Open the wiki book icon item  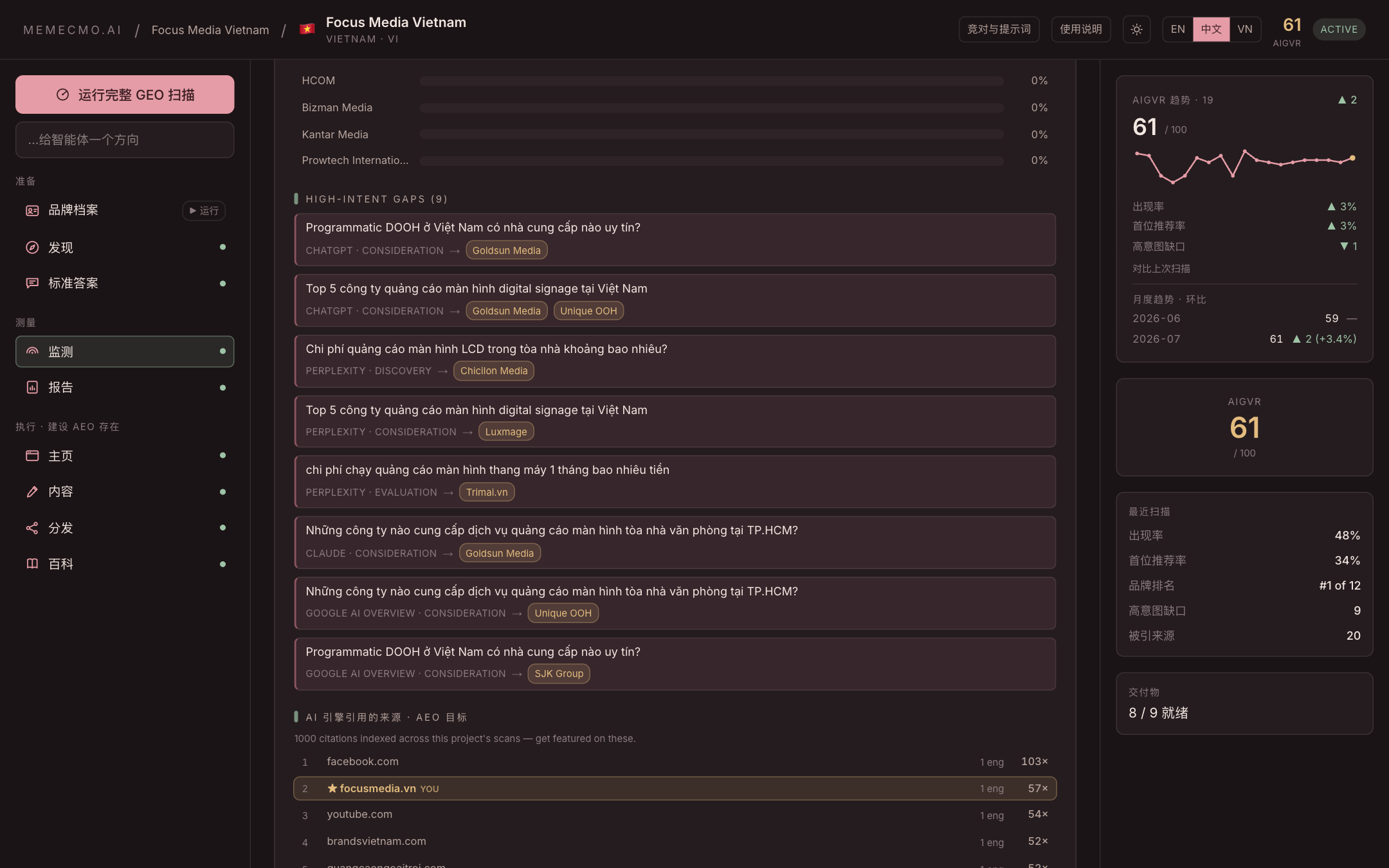[x=32, y=564]
